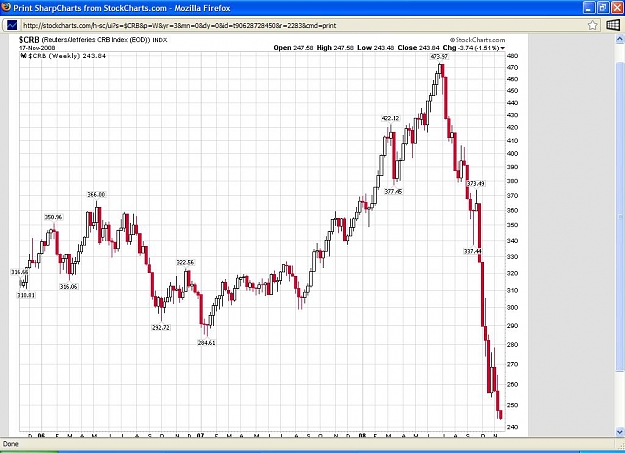Click the Close 243.84 value in header
The height and width of the screenshot is (453, 625).
point(419,47)
